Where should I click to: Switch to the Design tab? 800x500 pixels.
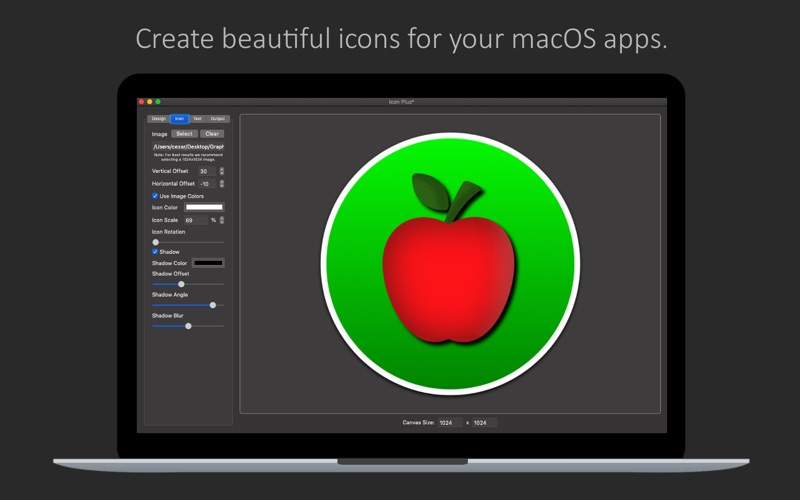pos(159,119)
